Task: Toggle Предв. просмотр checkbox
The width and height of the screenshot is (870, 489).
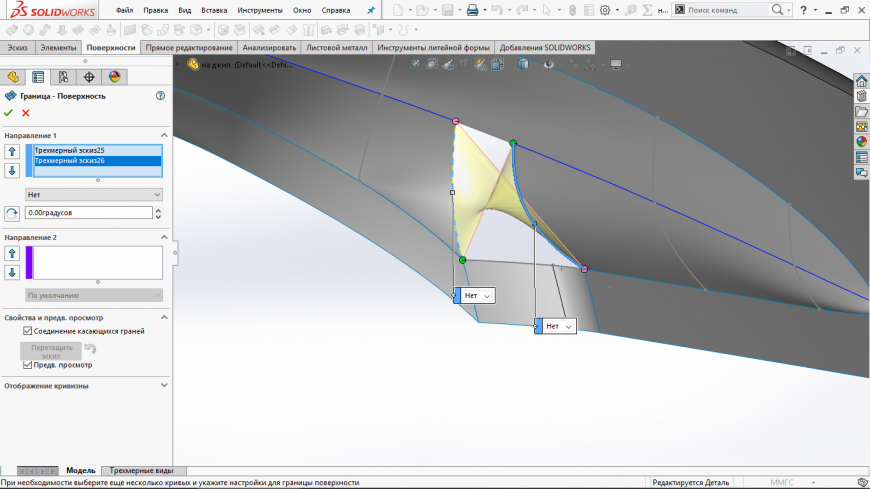Action: click(27, 365)
